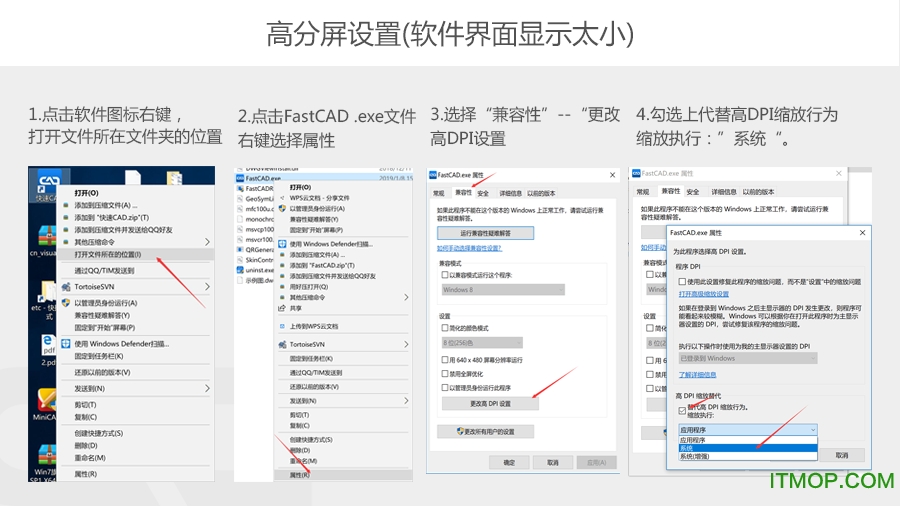This screenshot has height=506, width=900.
Task: Click FastCAD.exe file icon in file list
Action: pos(240,178)
